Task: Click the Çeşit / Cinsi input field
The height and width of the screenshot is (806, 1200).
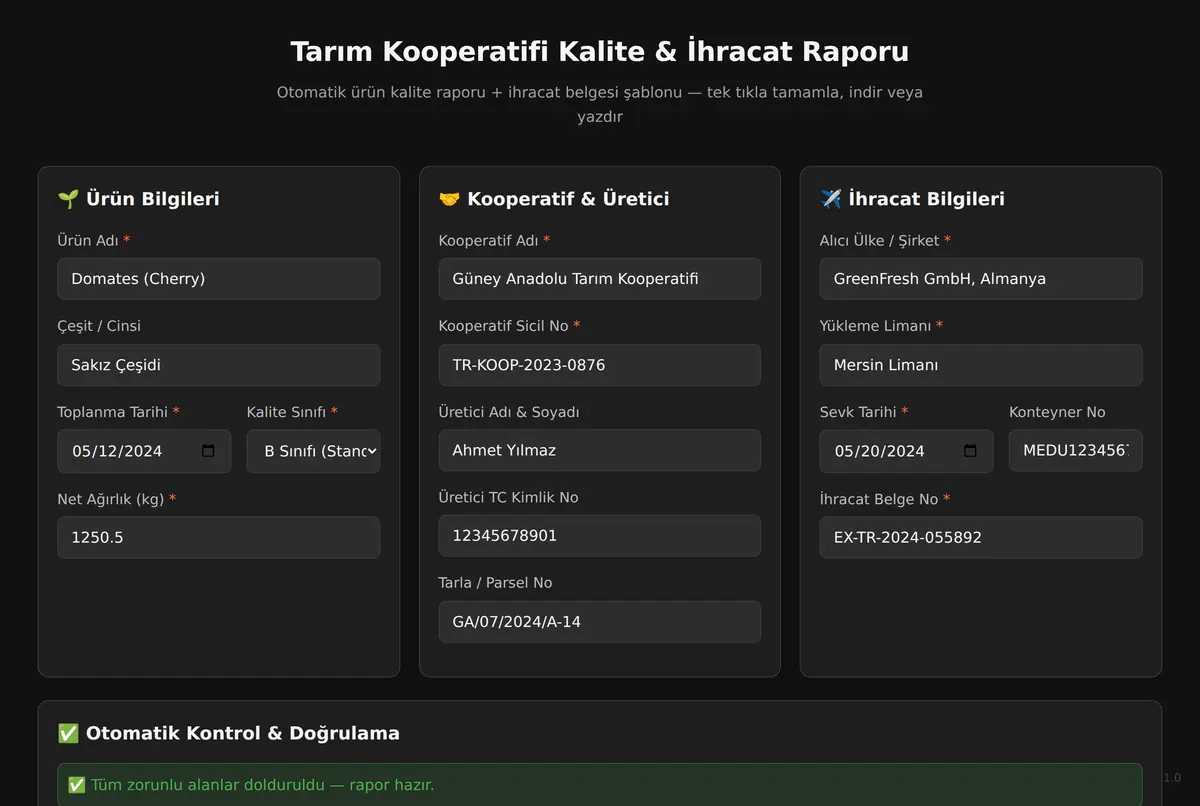Action: pos(219,365)
